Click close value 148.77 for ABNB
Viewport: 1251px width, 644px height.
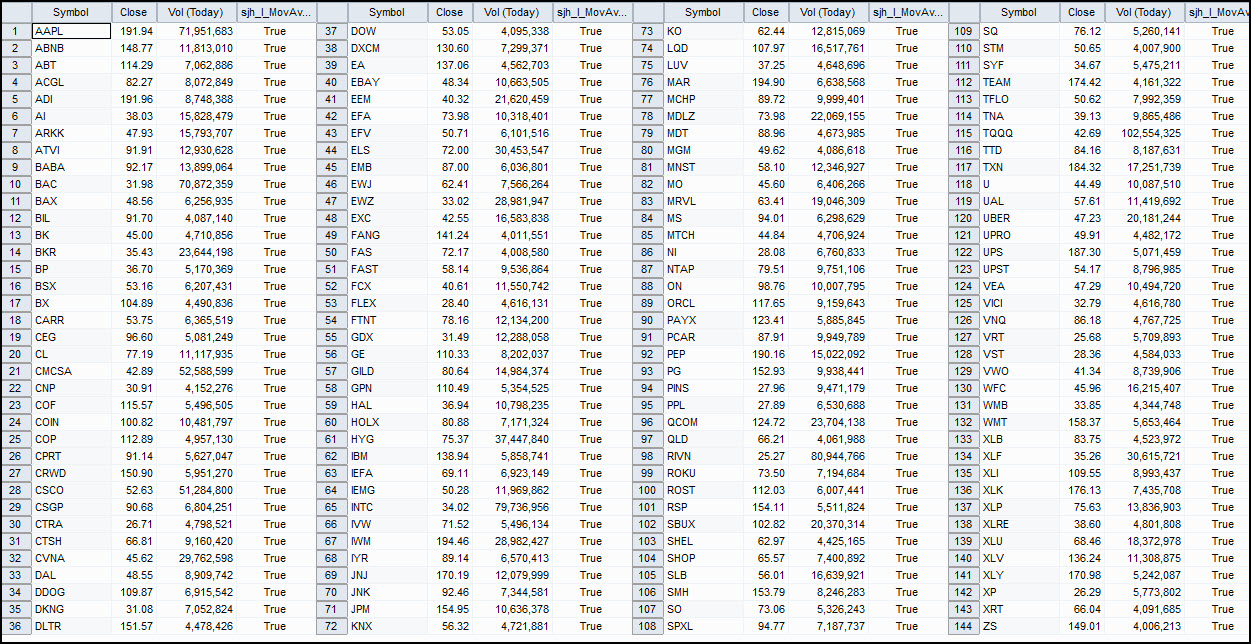[x=133, y=48]
